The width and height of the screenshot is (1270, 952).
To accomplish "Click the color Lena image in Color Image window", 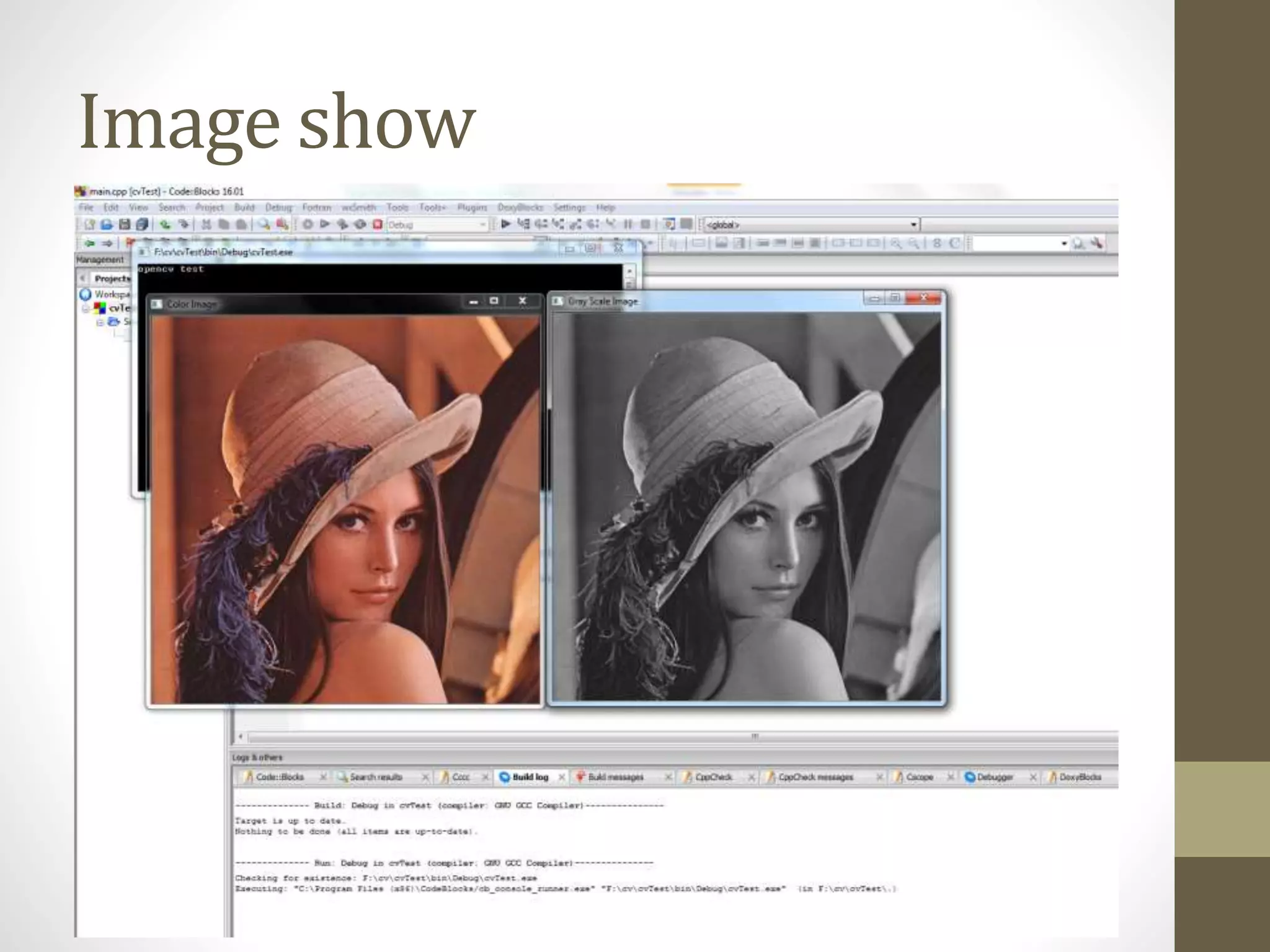I will tap(345, 509).
